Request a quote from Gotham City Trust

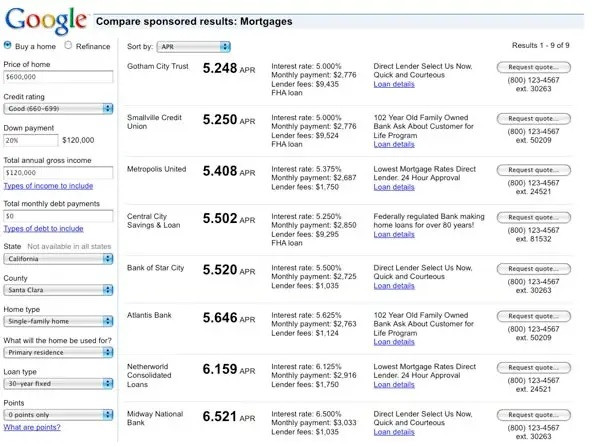534,67
